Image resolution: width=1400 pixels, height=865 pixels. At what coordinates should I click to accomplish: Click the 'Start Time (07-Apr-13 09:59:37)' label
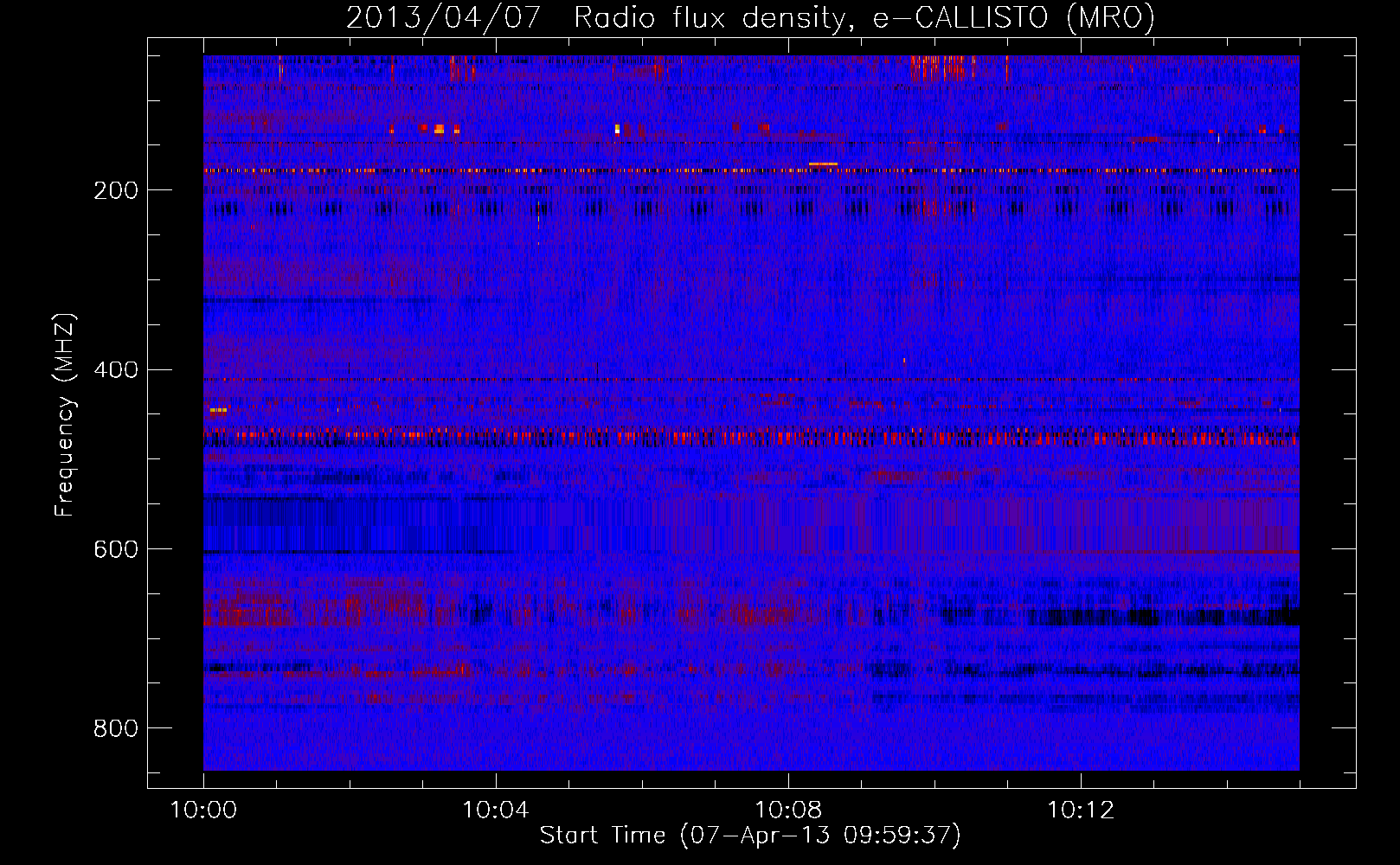[750, 836]
